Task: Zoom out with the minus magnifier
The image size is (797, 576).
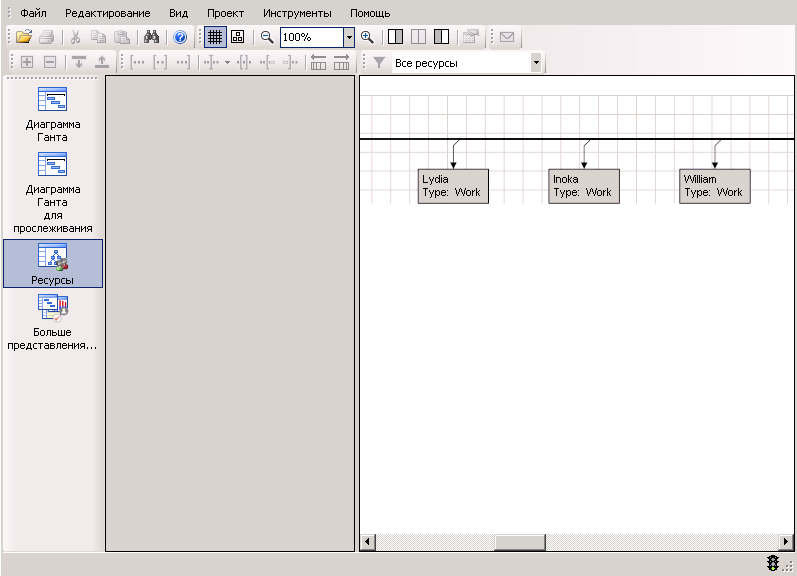Action: tap(267, 37)
